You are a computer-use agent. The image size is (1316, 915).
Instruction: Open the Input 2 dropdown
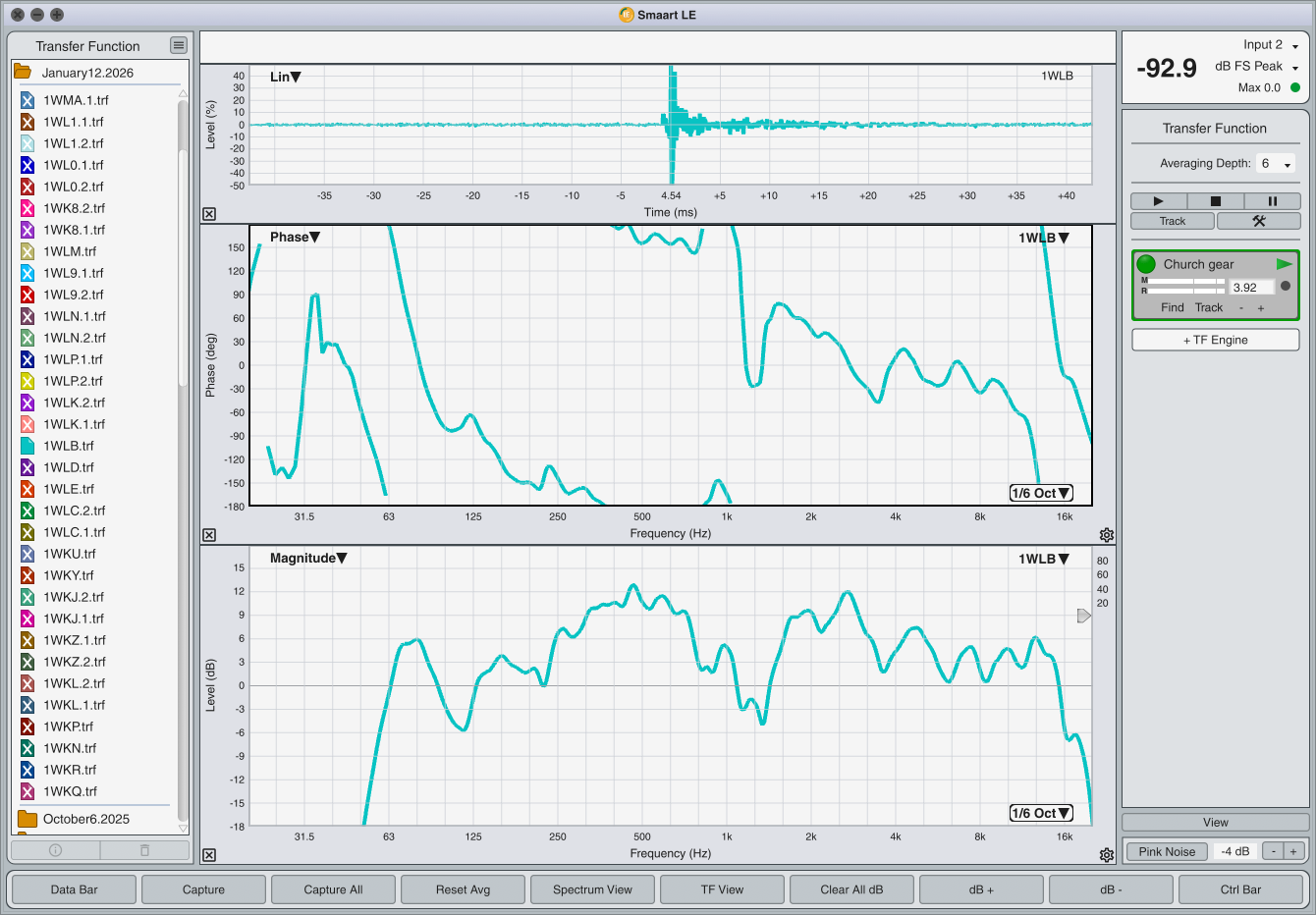pos(1271,45)
